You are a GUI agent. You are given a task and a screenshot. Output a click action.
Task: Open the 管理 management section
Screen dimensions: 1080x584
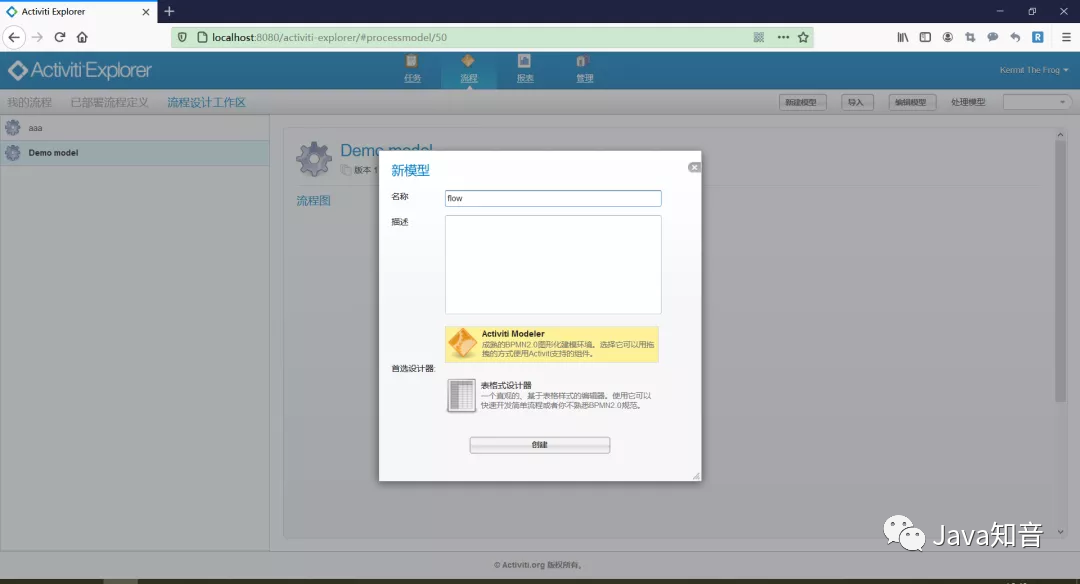coord(584,69)
